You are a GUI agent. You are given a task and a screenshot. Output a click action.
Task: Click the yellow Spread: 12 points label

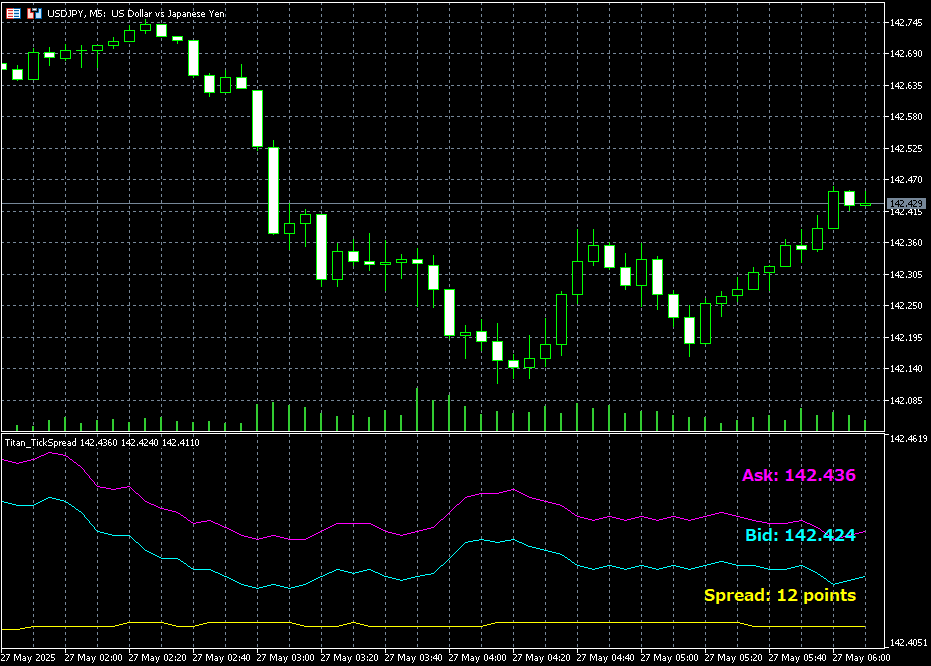pyautogui.click(x=779, y=595)
